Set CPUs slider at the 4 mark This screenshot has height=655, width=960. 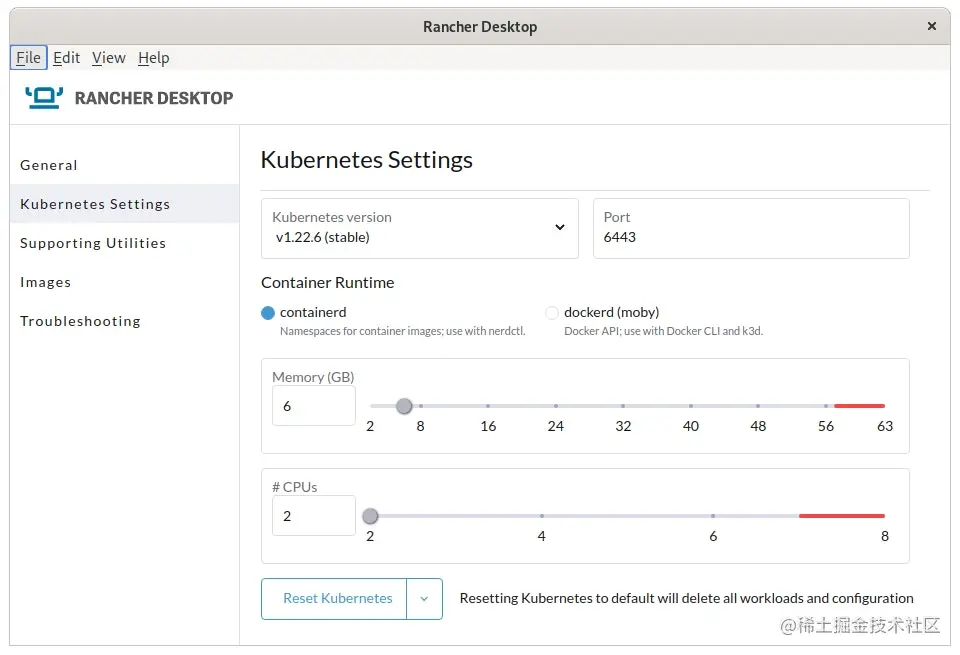pyautogui.click(x=541, y=516)
